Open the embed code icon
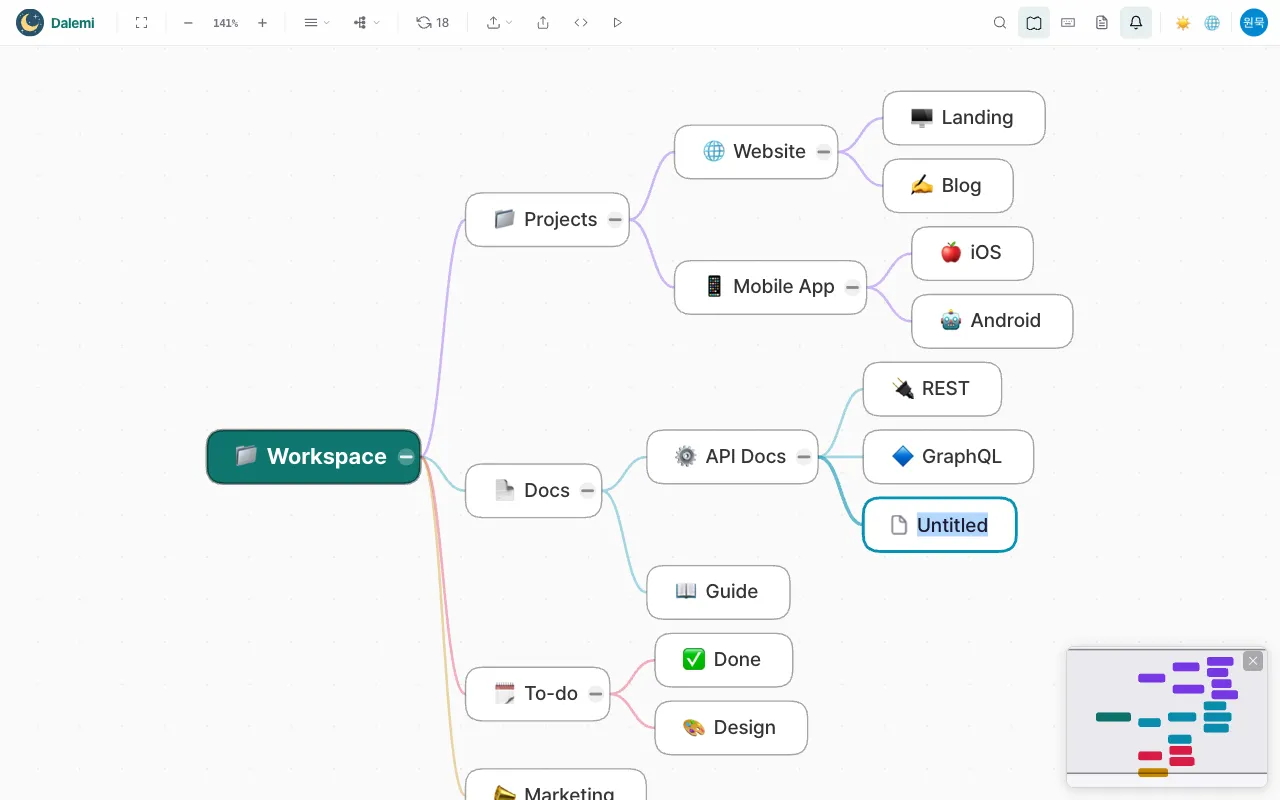Viewport: 1280px width, 800px height. click(581, 22)
